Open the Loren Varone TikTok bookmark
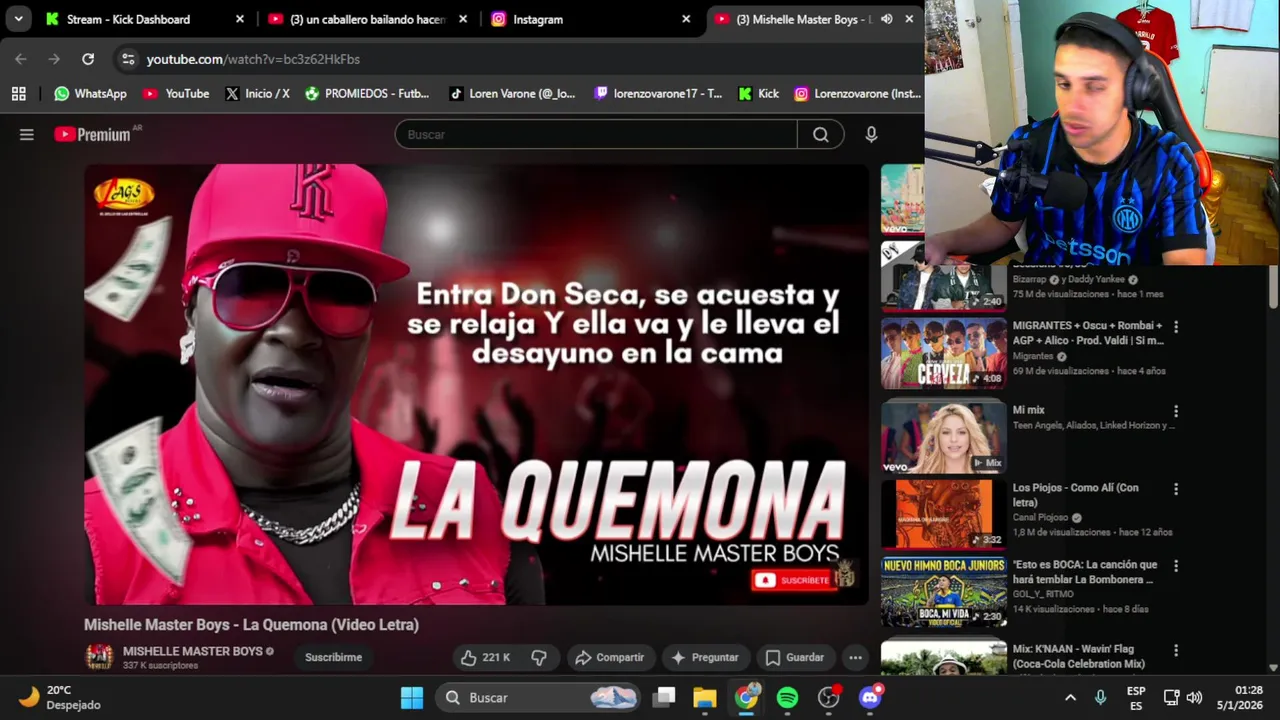This screenshot has height=720, width=1280. tap(512, 93)
